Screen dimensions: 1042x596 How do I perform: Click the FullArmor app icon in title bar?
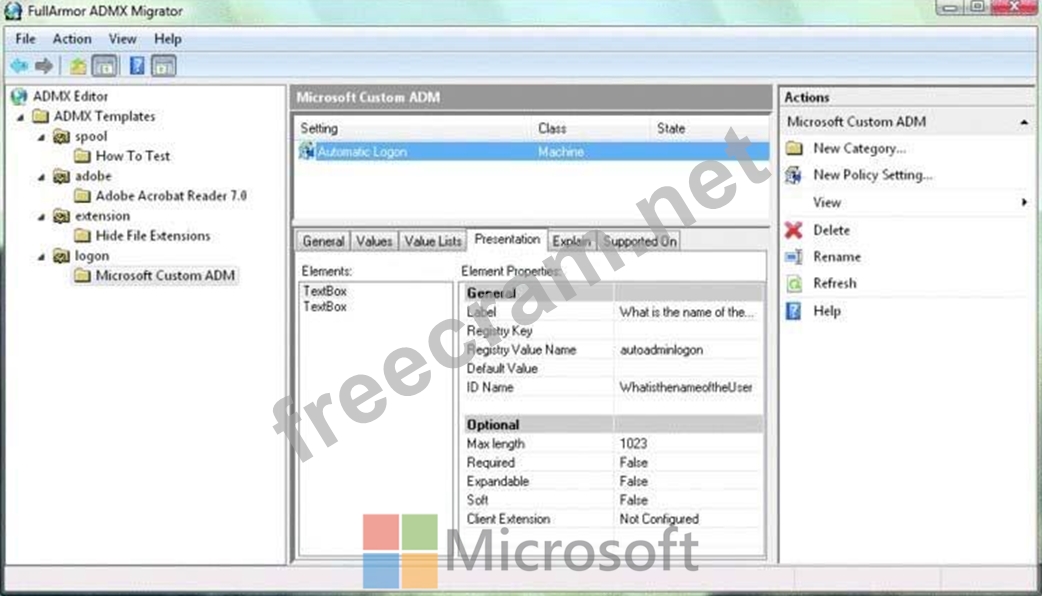coord(13,11)
